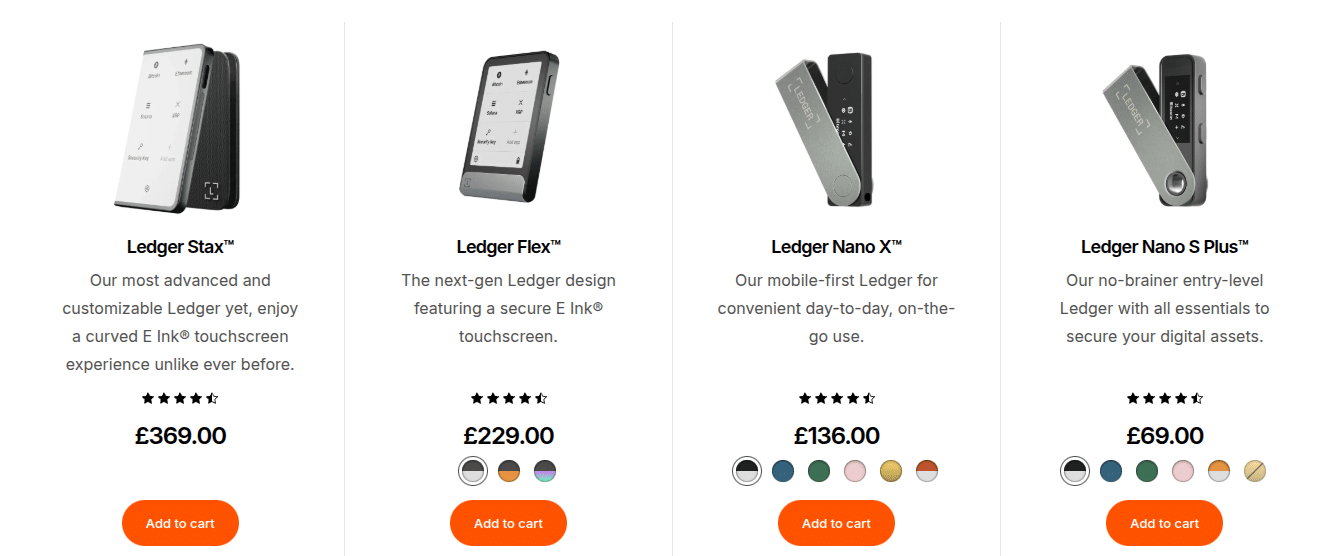
Task: Choose green color for Ledger Nano X
Action: pyautogui.click(x=819, y=471)
